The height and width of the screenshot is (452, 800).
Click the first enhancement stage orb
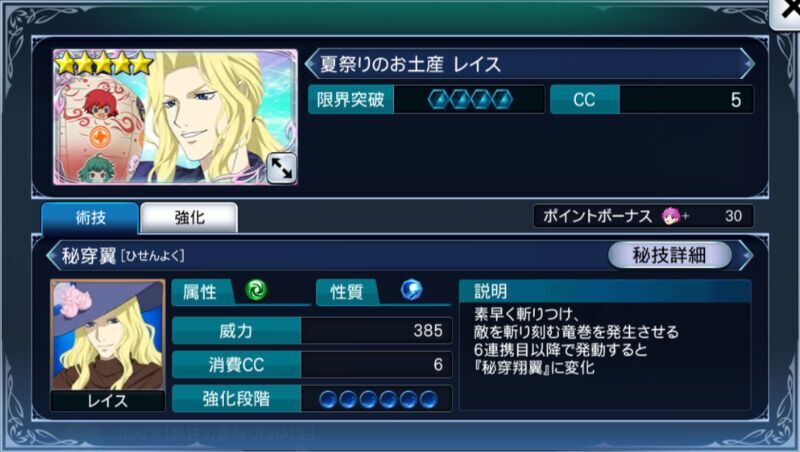[x=328, y=399]
